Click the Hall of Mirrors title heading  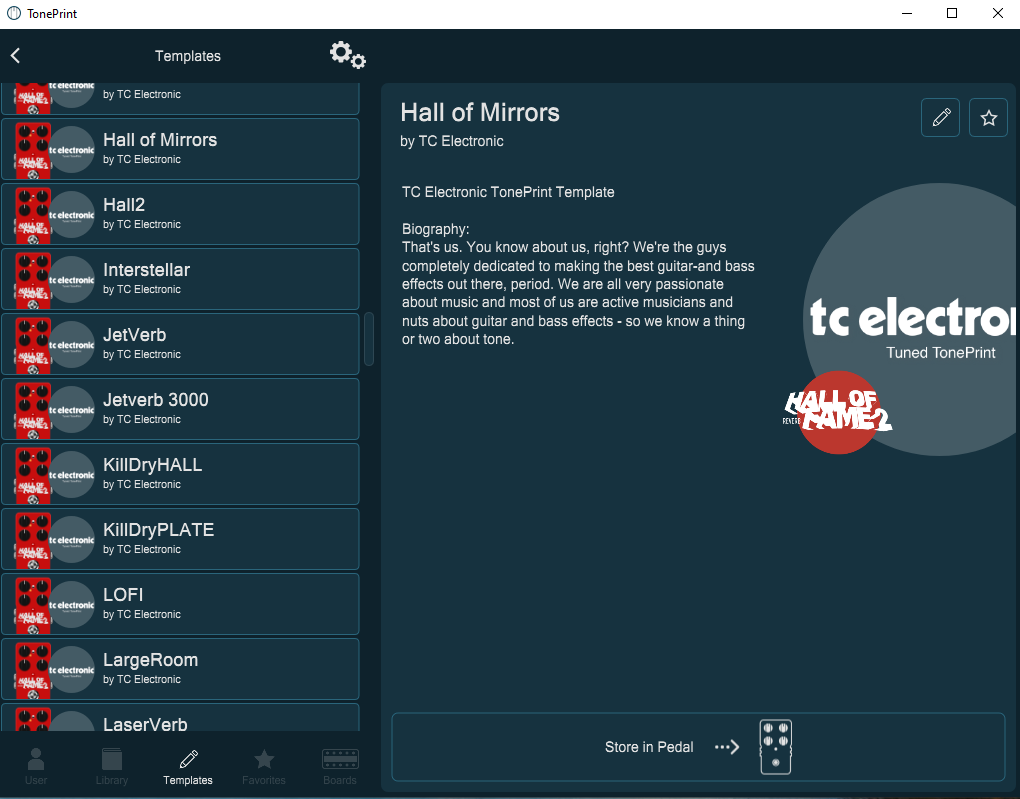point(480,113)
